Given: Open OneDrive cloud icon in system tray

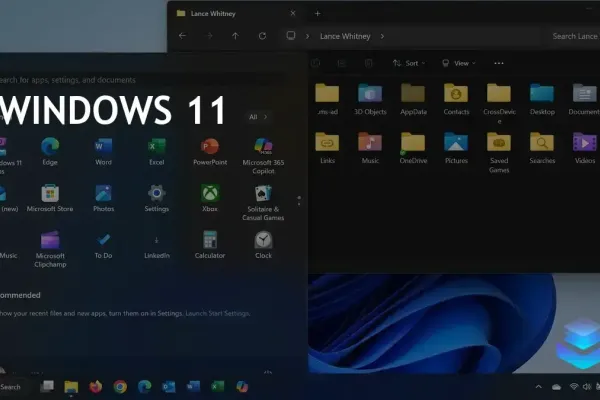Looking at the screenshot, I should (556, 387).
